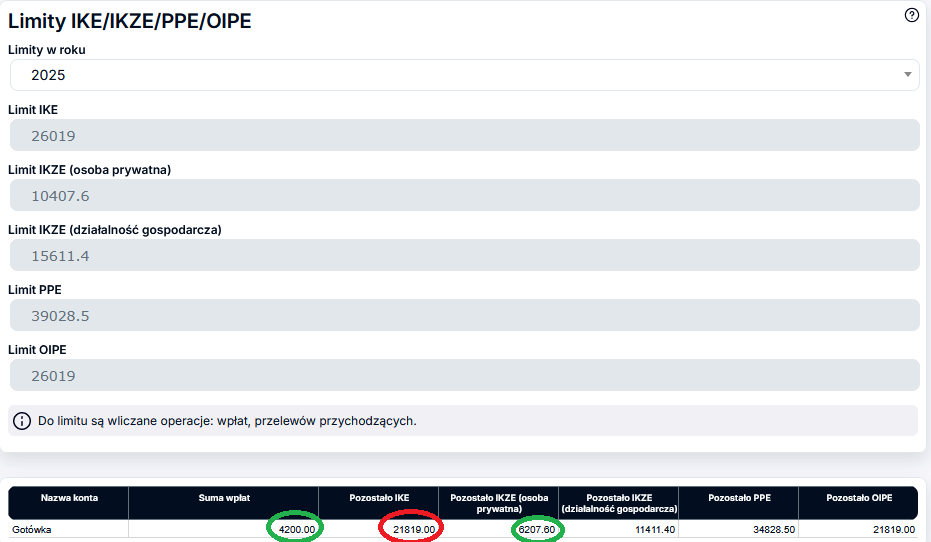The image size is (931, 542).
Task: Click the 'Pozostało IKE' column header
Action: coord(378,497)
